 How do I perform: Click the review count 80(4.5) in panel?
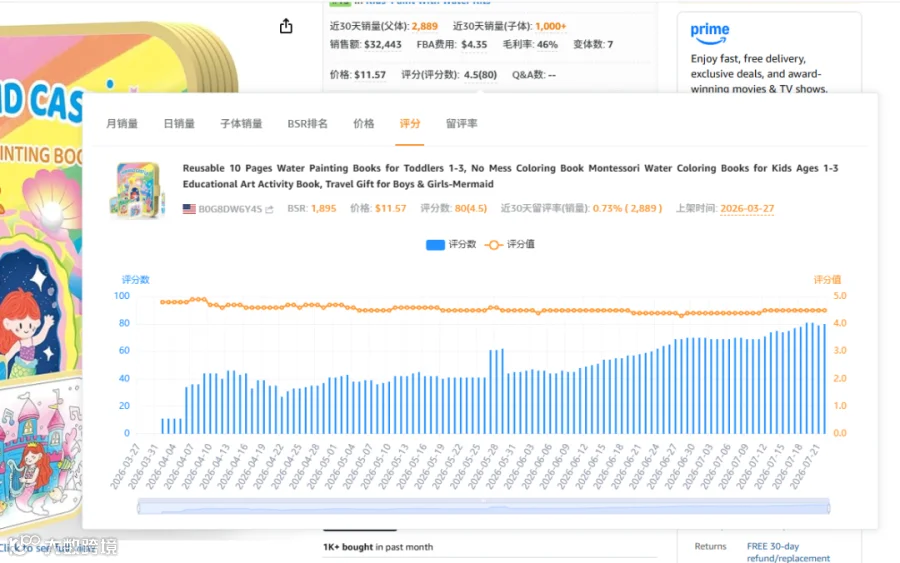(x=471, y=208)
